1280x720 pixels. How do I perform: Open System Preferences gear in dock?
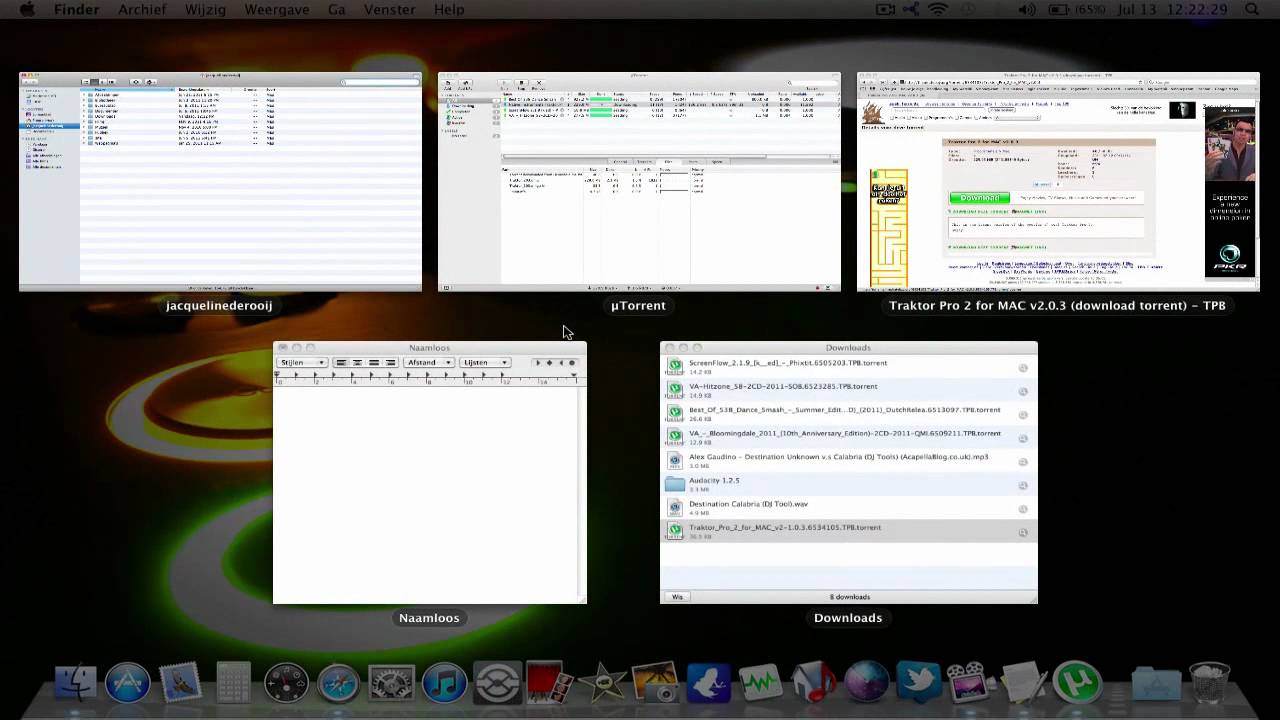[x=391, y=683]
